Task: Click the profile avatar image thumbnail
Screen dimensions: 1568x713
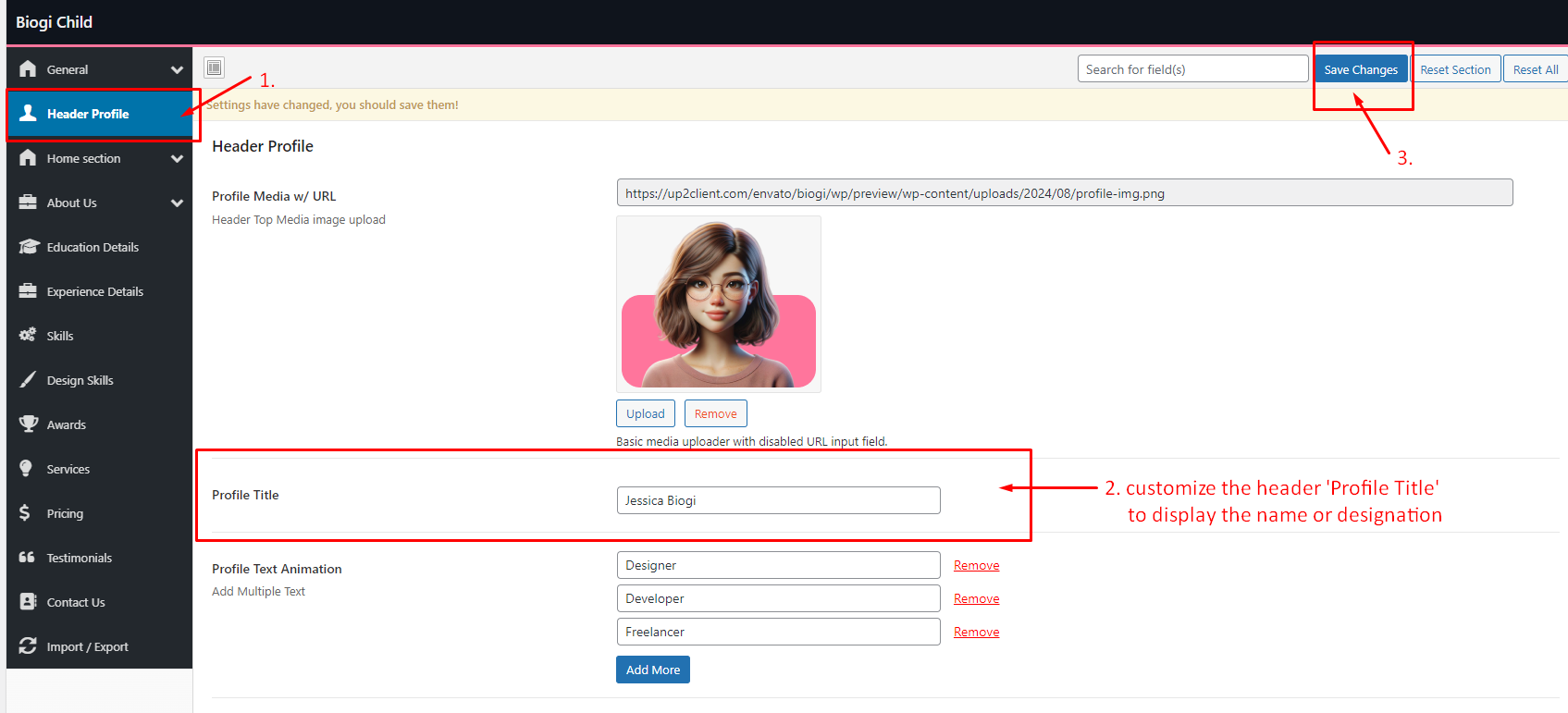Action: coord(719,304)
